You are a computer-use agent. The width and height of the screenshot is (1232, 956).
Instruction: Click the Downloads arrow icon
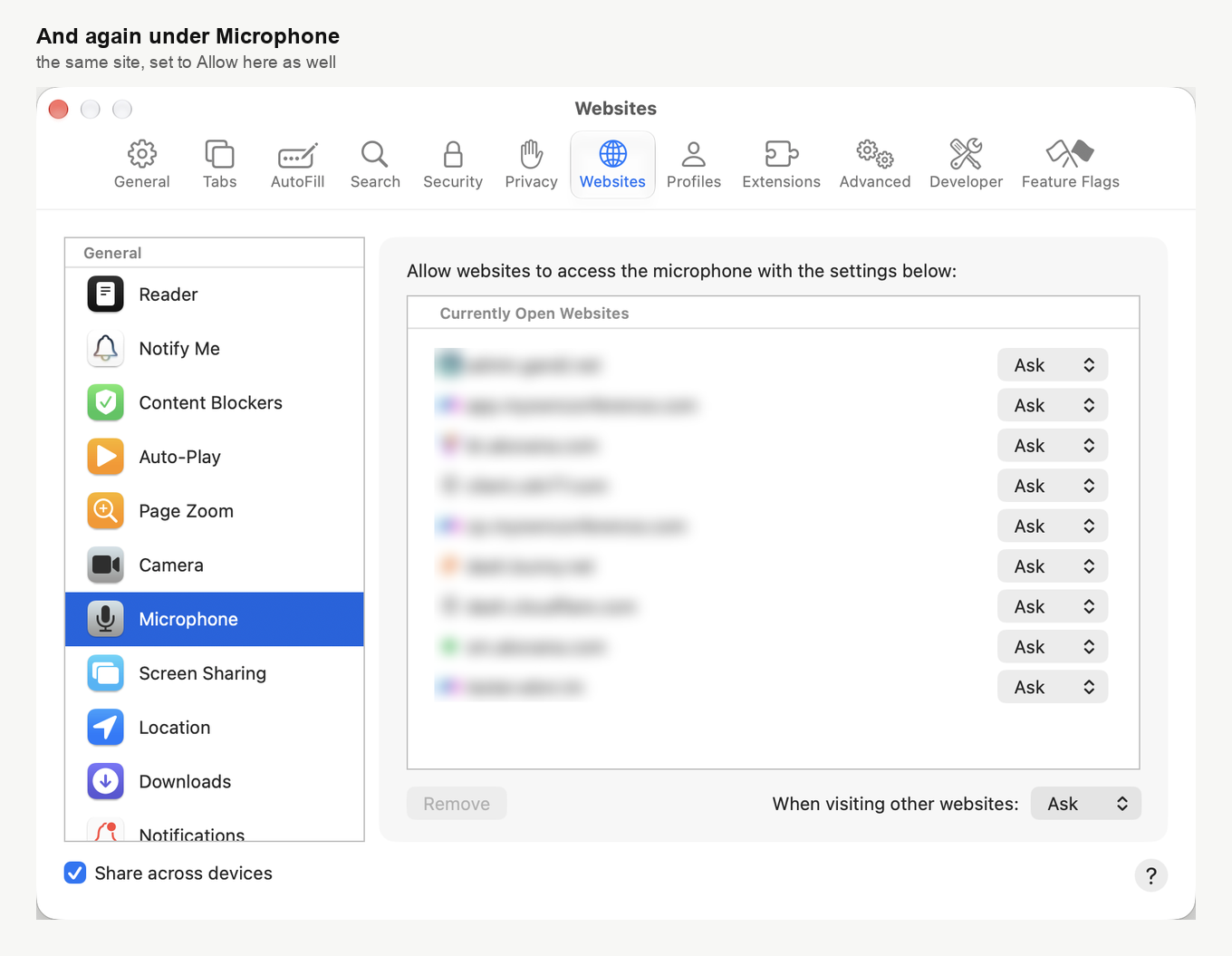click(106, 781)
